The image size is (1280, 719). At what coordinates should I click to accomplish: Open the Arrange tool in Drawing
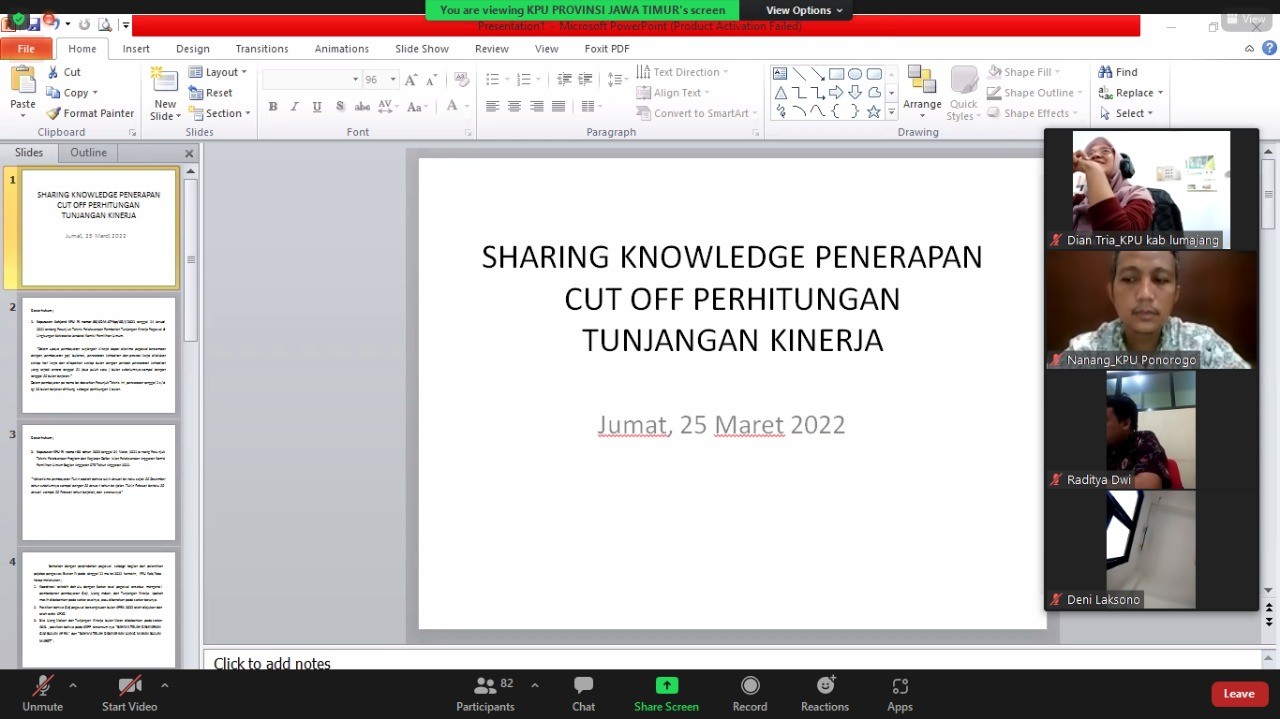(921, 90)
